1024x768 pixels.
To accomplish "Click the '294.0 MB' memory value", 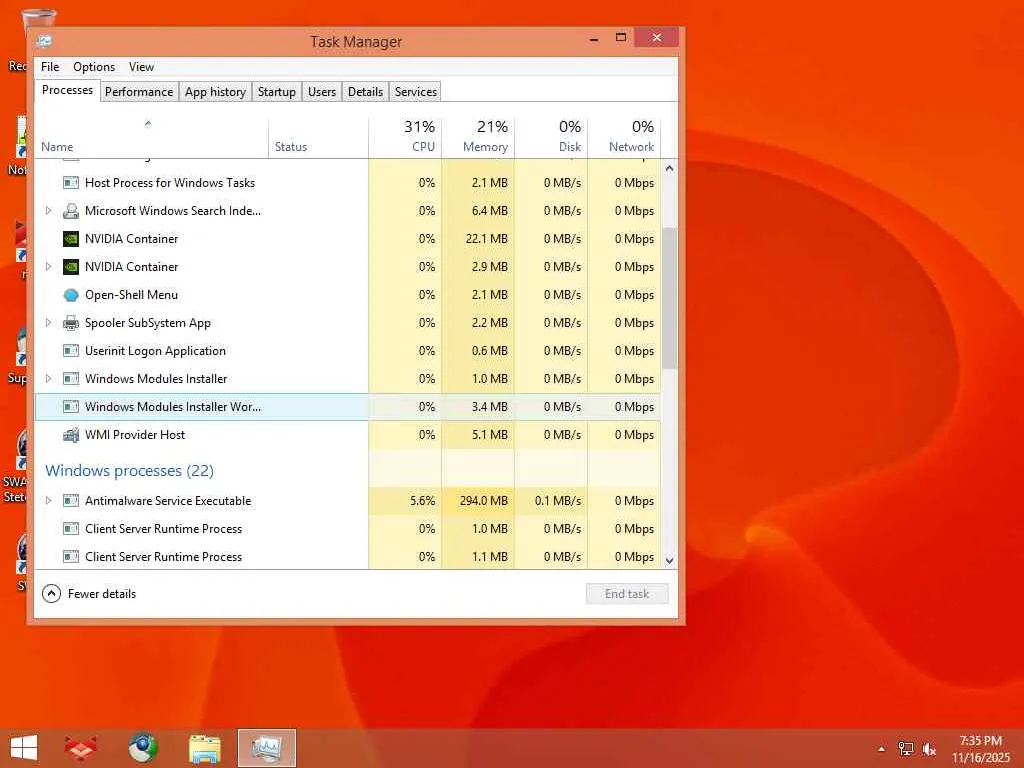I will click(483, 501).
